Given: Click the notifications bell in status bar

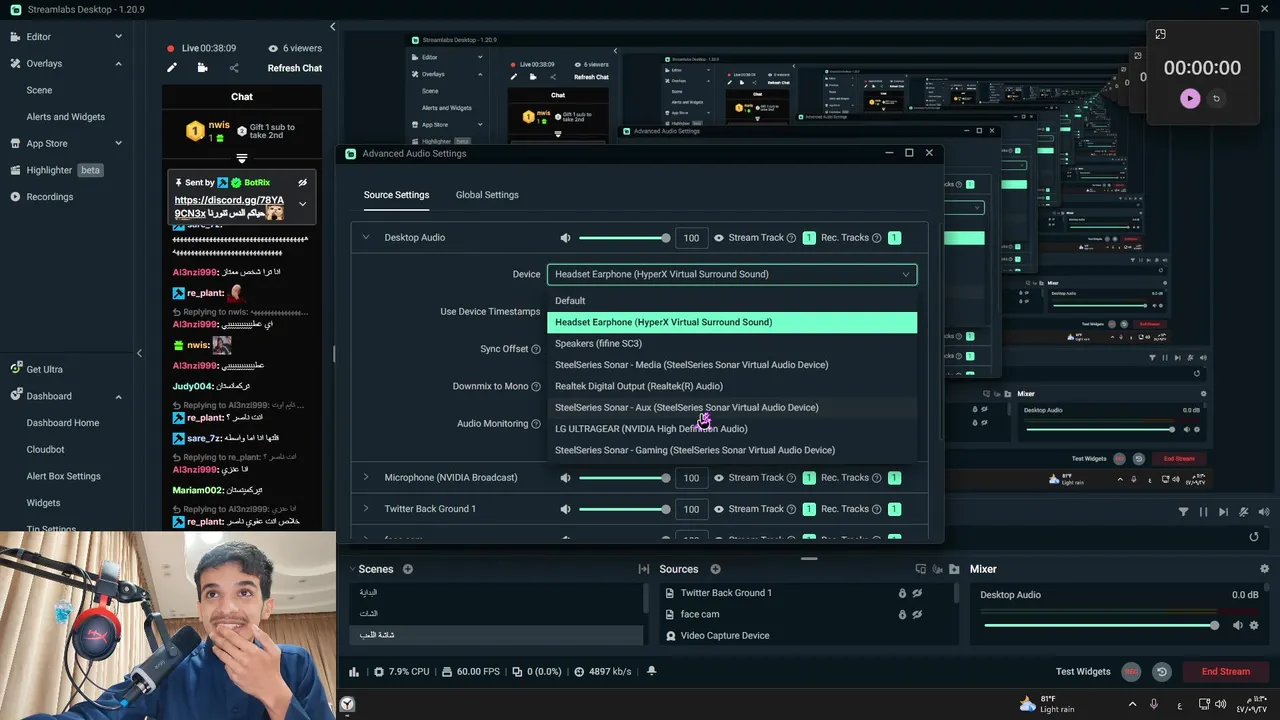Looking at the screenshot, I should pyautogui.click(x=652, y=671).
